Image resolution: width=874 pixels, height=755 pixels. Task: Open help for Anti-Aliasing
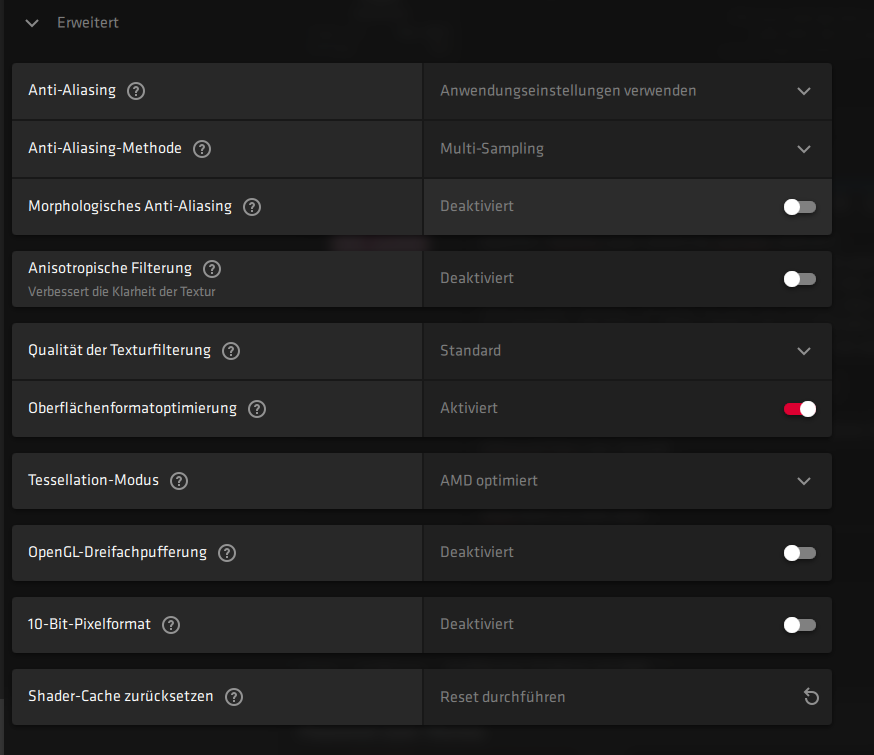click(x=136, y=91)
